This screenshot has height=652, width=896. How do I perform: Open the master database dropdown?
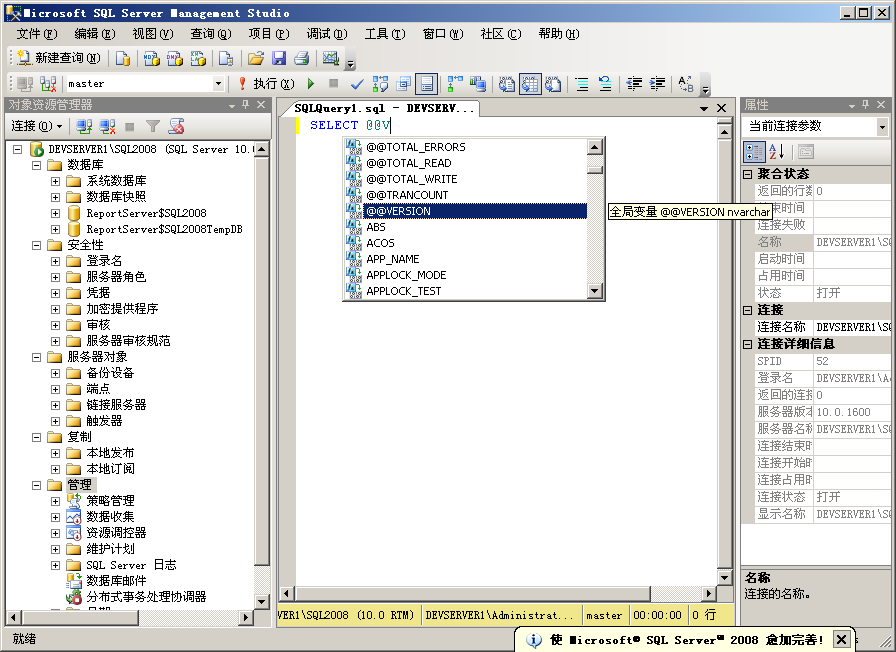[x=218, y=84]
